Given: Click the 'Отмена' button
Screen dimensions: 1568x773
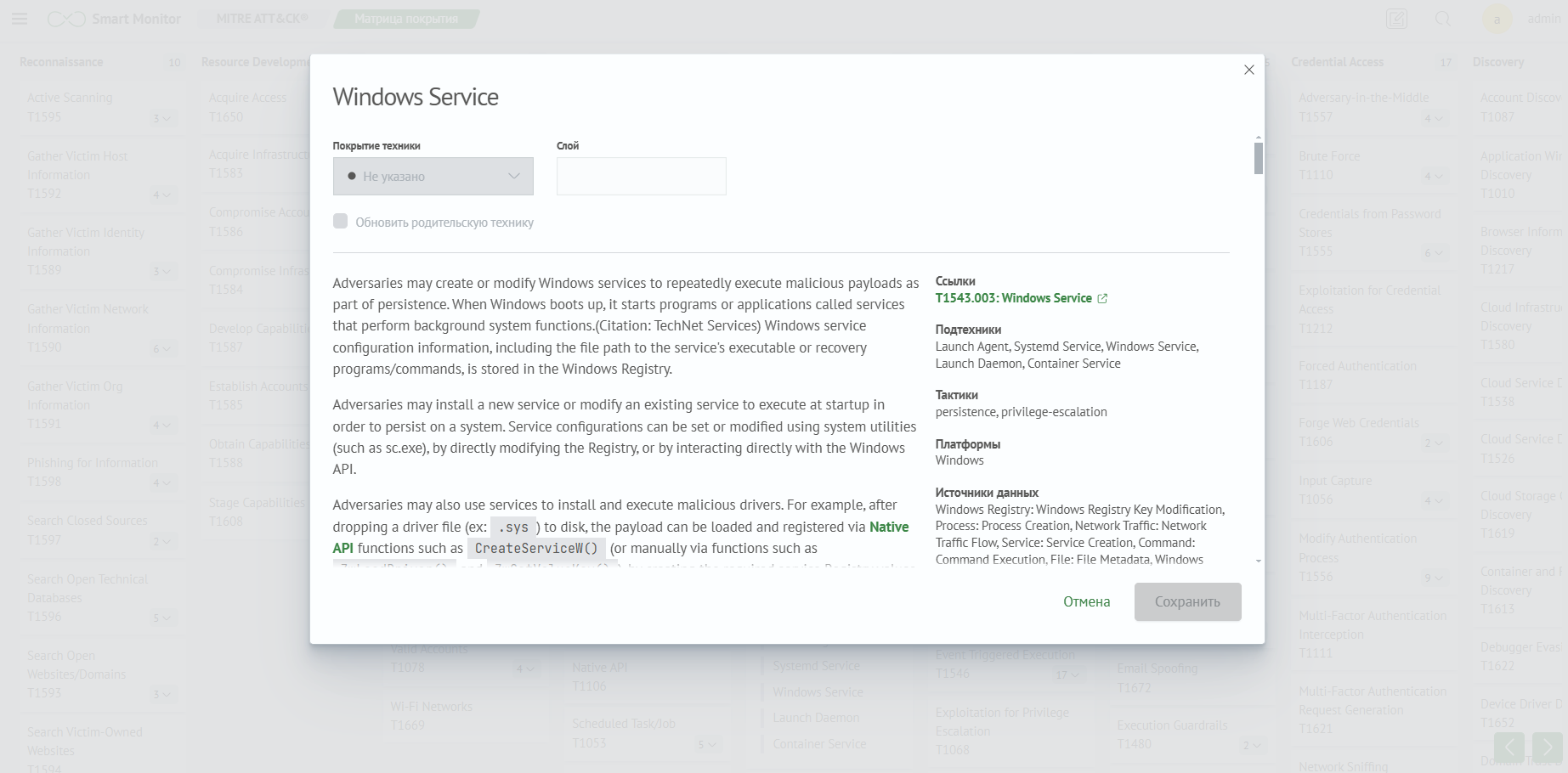Looking at the screenshot, I should 1086,601.
